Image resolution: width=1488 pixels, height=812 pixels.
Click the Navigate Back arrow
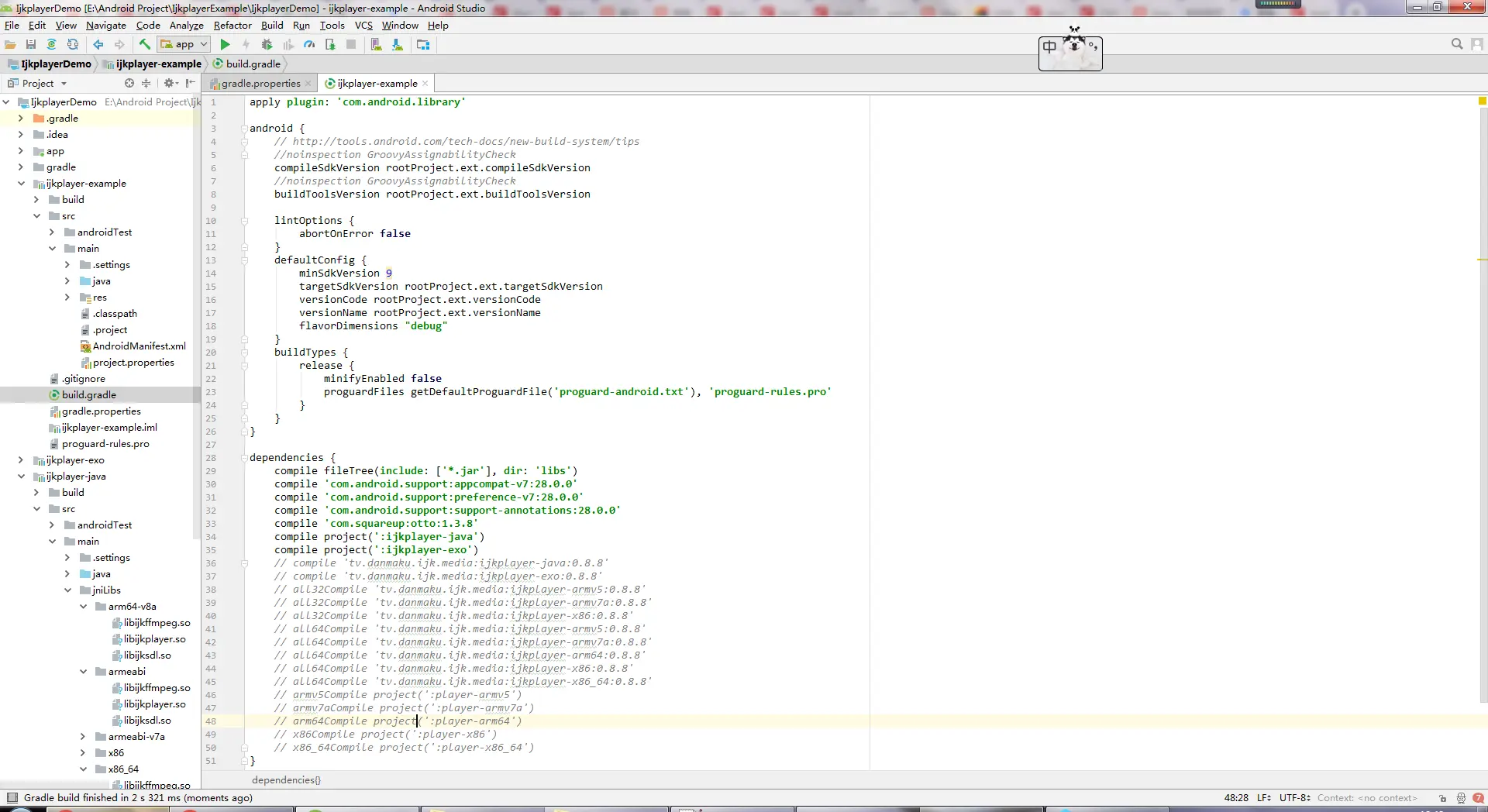tap(98, 45)
